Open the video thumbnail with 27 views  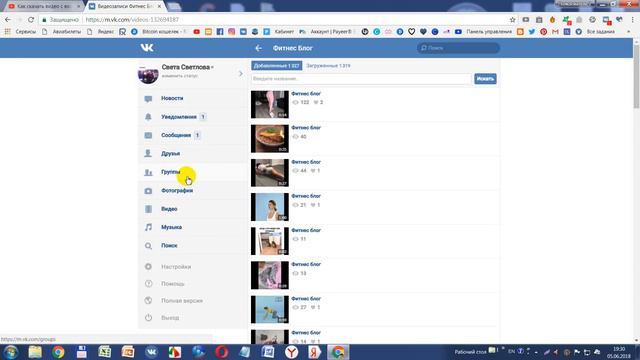click(269, 309)
